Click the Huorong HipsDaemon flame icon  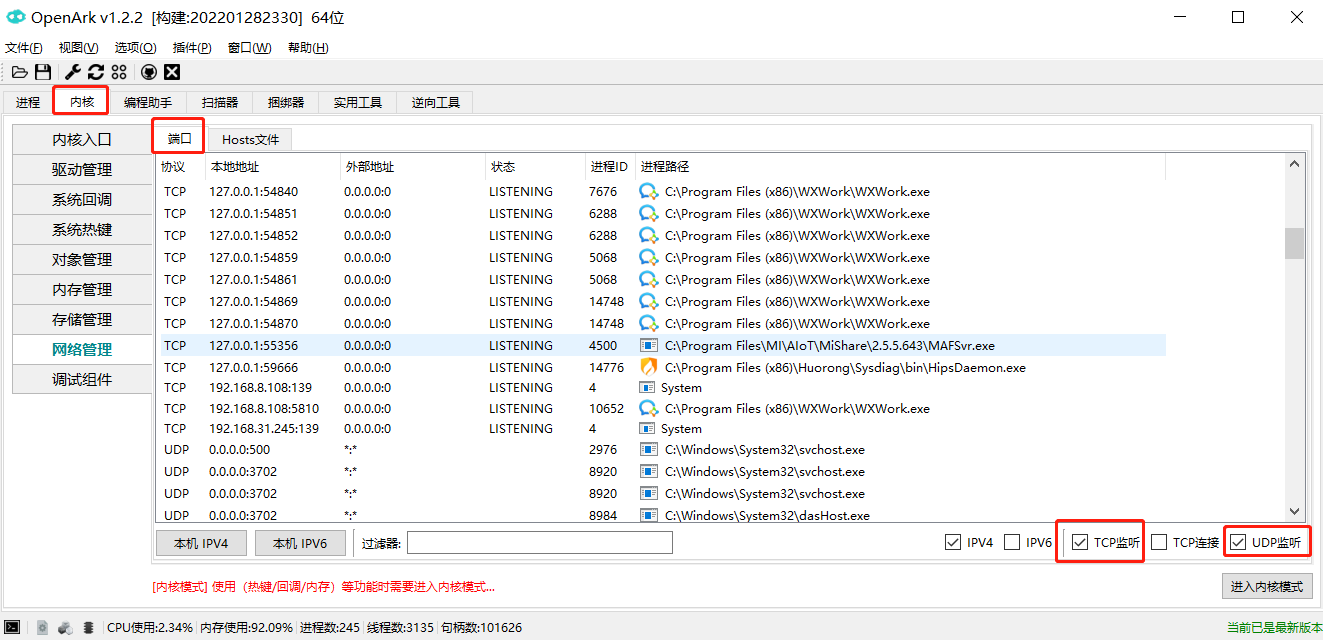[649, 367]
